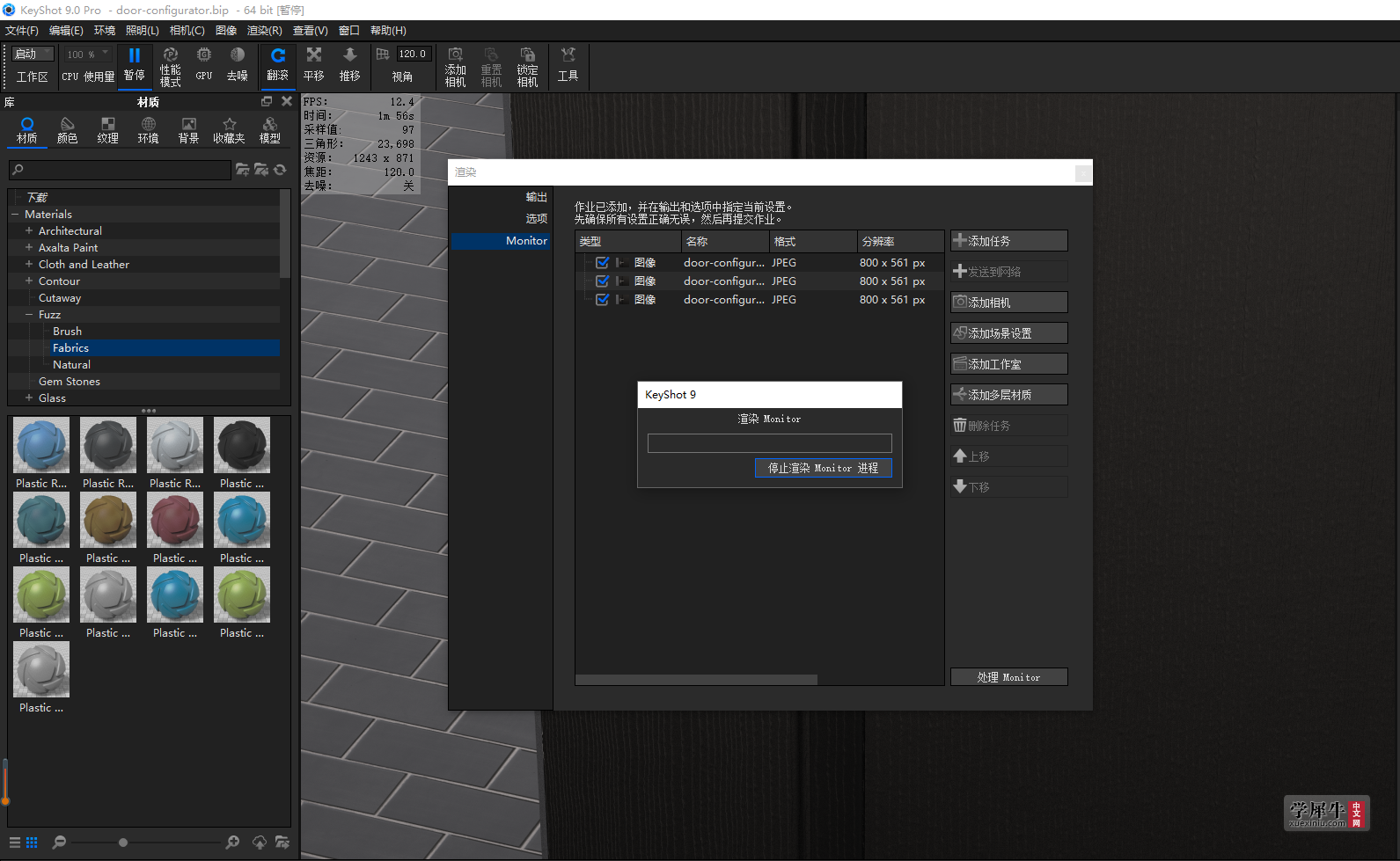Expand the Cloth and Leather folder
Viewport: 1400px width, 861px height.
pyautogui.click(x=29, y=265)
